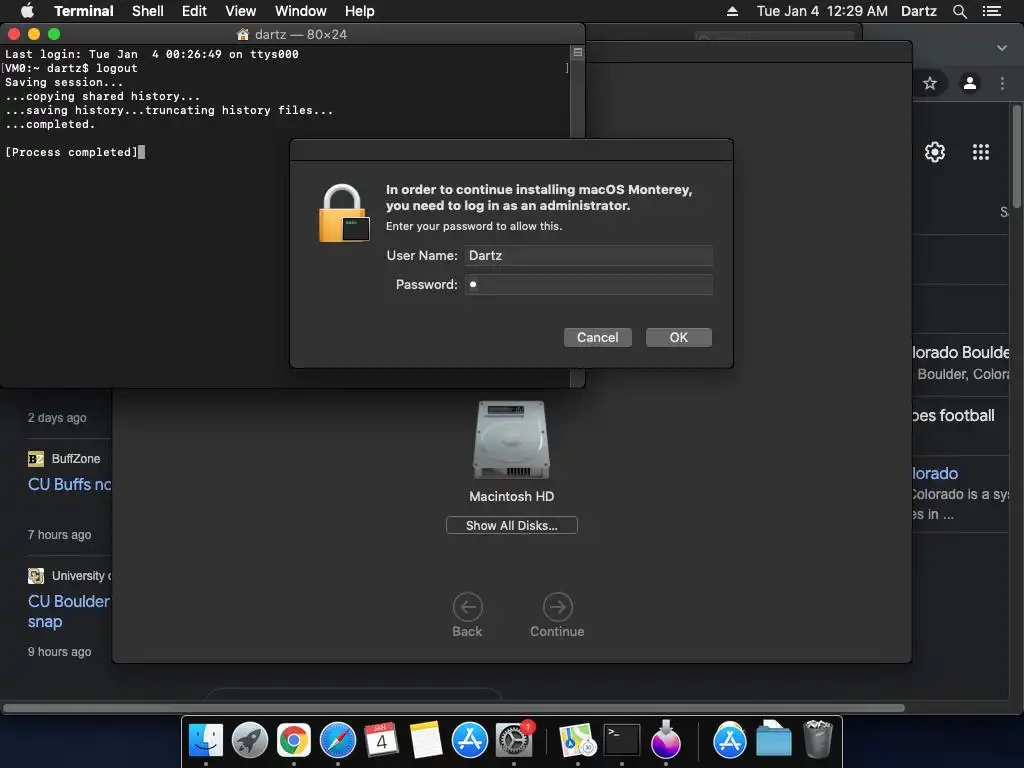Launch Launchpad rocket icon in Dock

[x=249, y=741]
